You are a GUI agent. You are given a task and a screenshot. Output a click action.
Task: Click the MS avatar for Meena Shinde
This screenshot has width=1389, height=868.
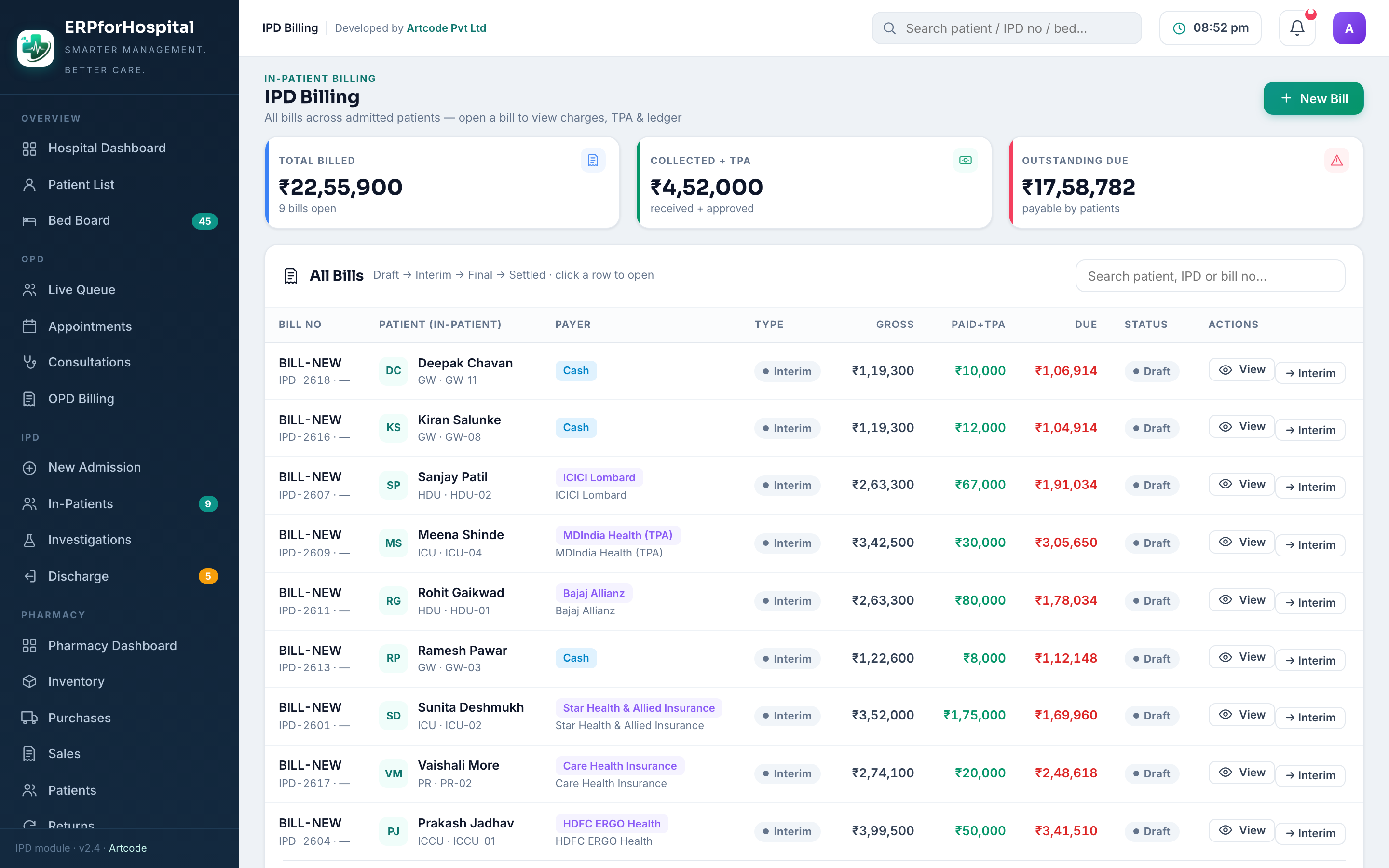pos(393,542)
